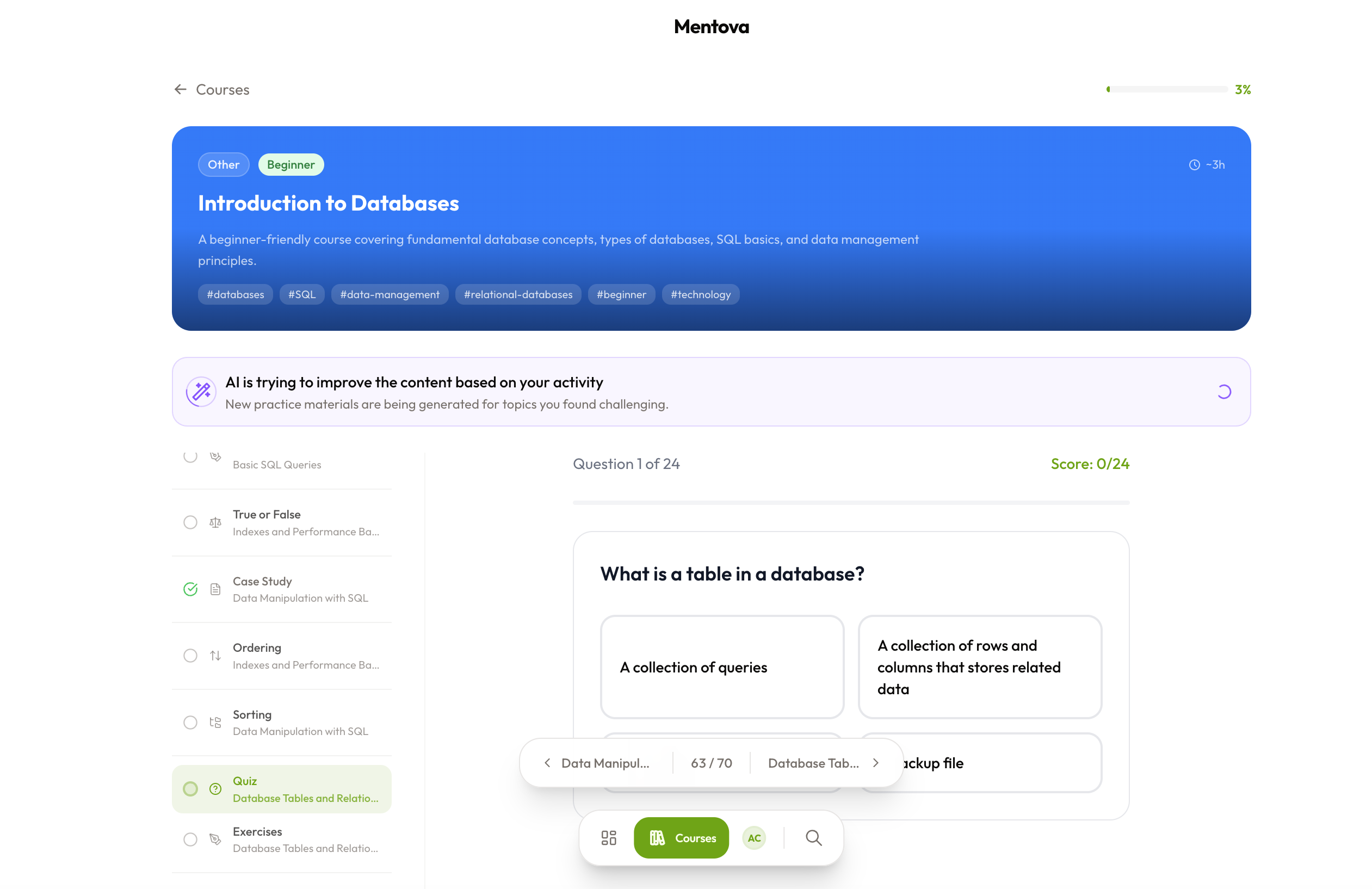Go to previous lesson Data Manipul... chevron
Screen dimensions: 1372x889
pos(547,763)
